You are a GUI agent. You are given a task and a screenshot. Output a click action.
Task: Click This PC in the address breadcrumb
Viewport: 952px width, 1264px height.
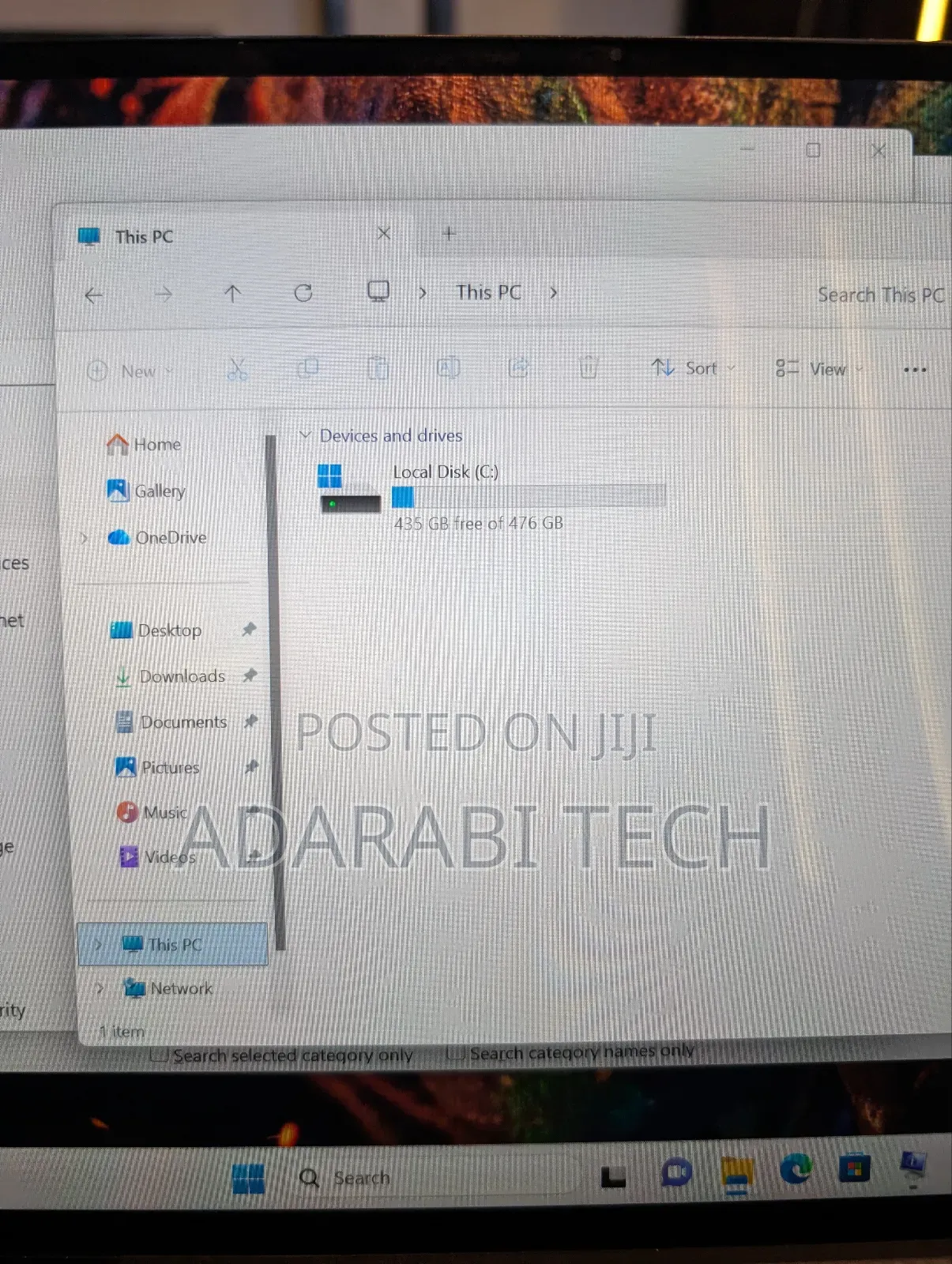pyautogui.click(x=489, y=292)
